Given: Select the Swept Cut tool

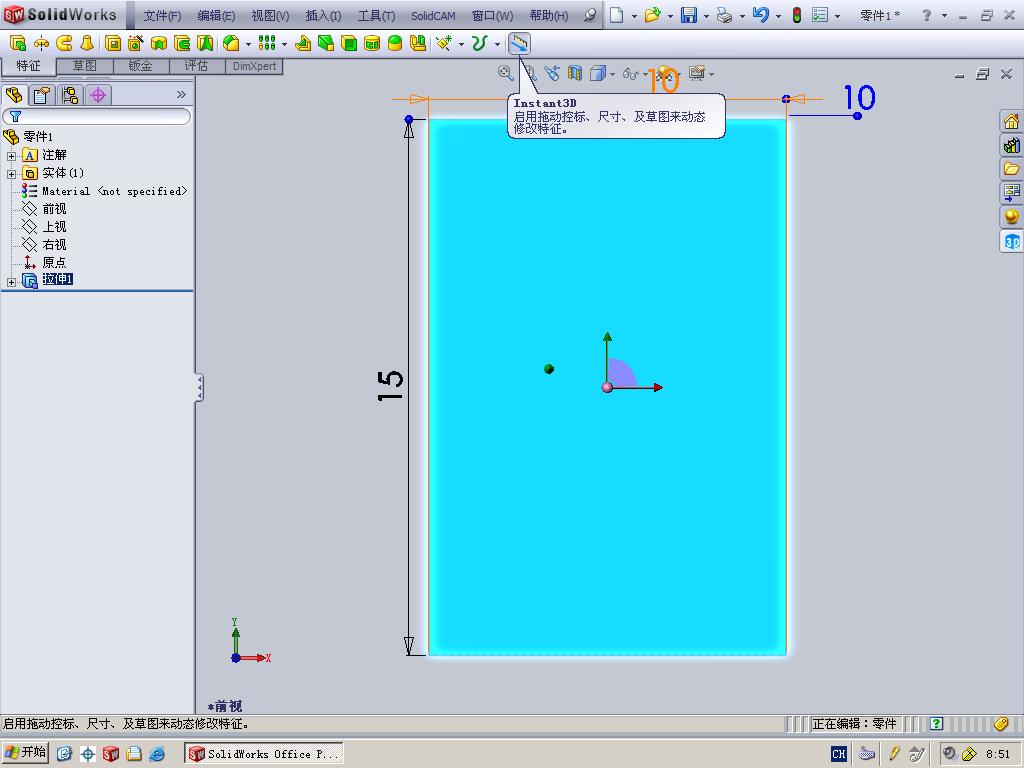Looking at the screenshot, I should [x=182, y=43].
